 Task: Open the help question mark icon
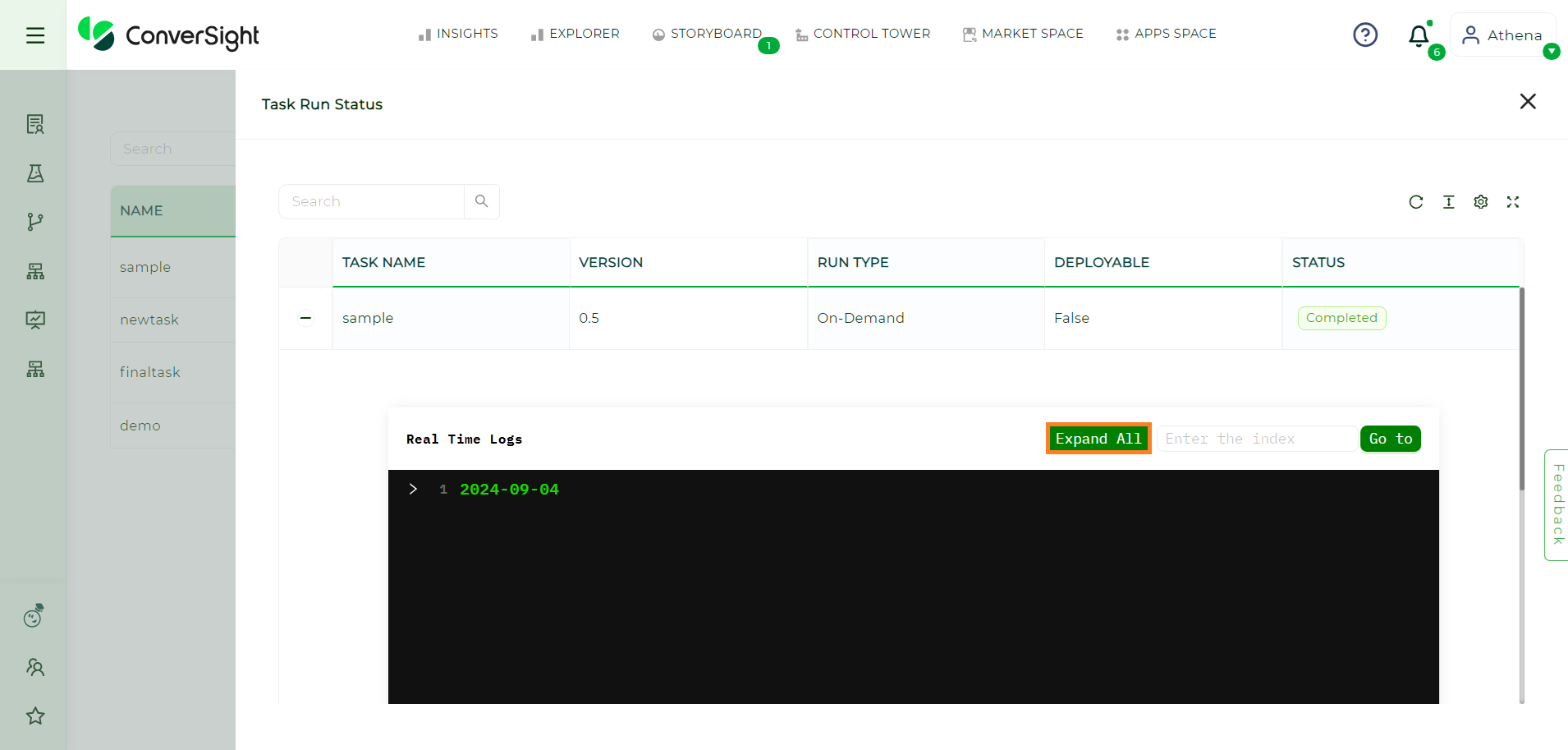(x=1365, y=35)
